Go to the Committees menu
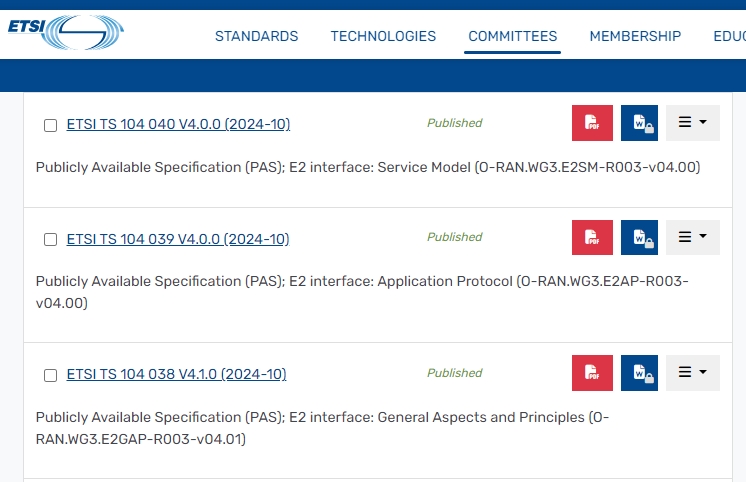 pyautogui.click(x=512, y=36)
